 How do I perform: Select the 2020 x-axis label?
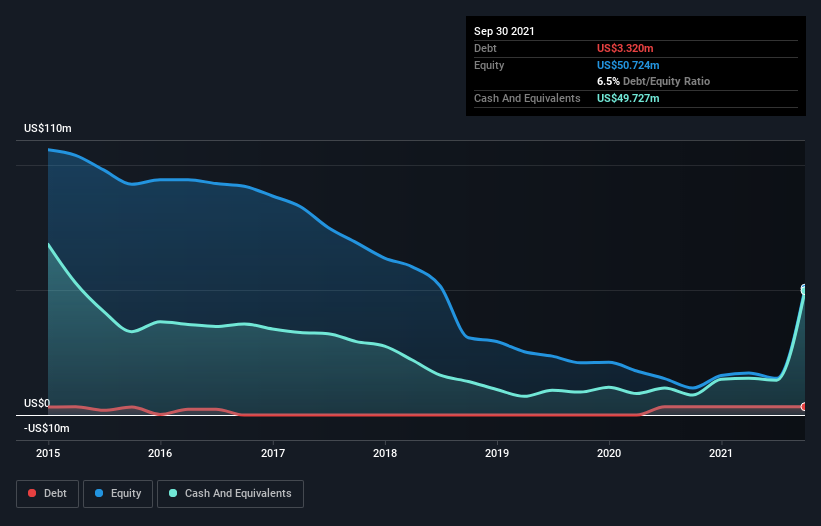(609, 453)
